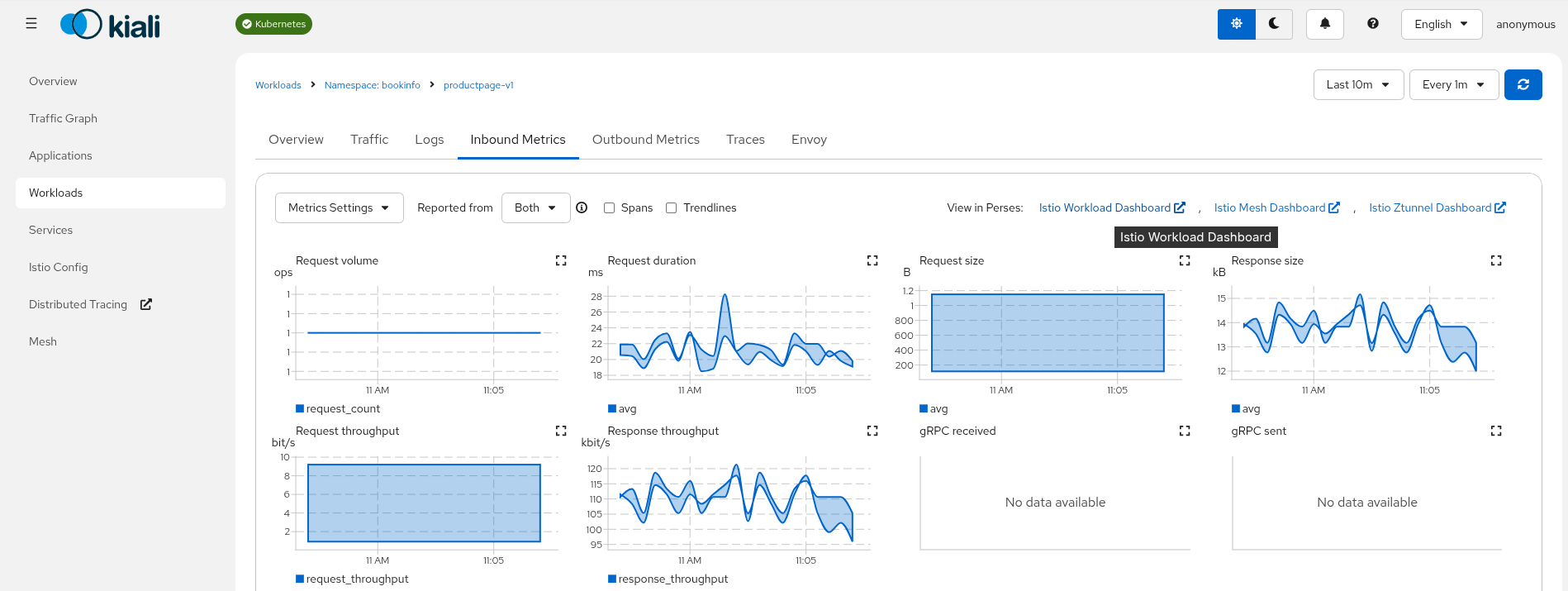
Task: Enable the Trendlines checkbox
Action: [x=672, y=208]
